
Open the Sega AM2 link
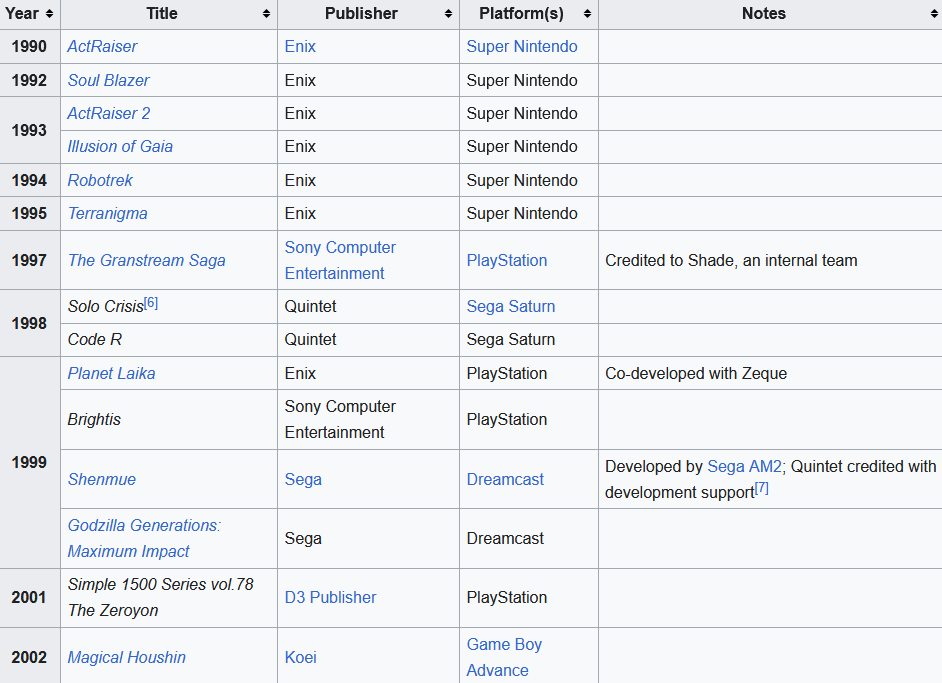745,466
